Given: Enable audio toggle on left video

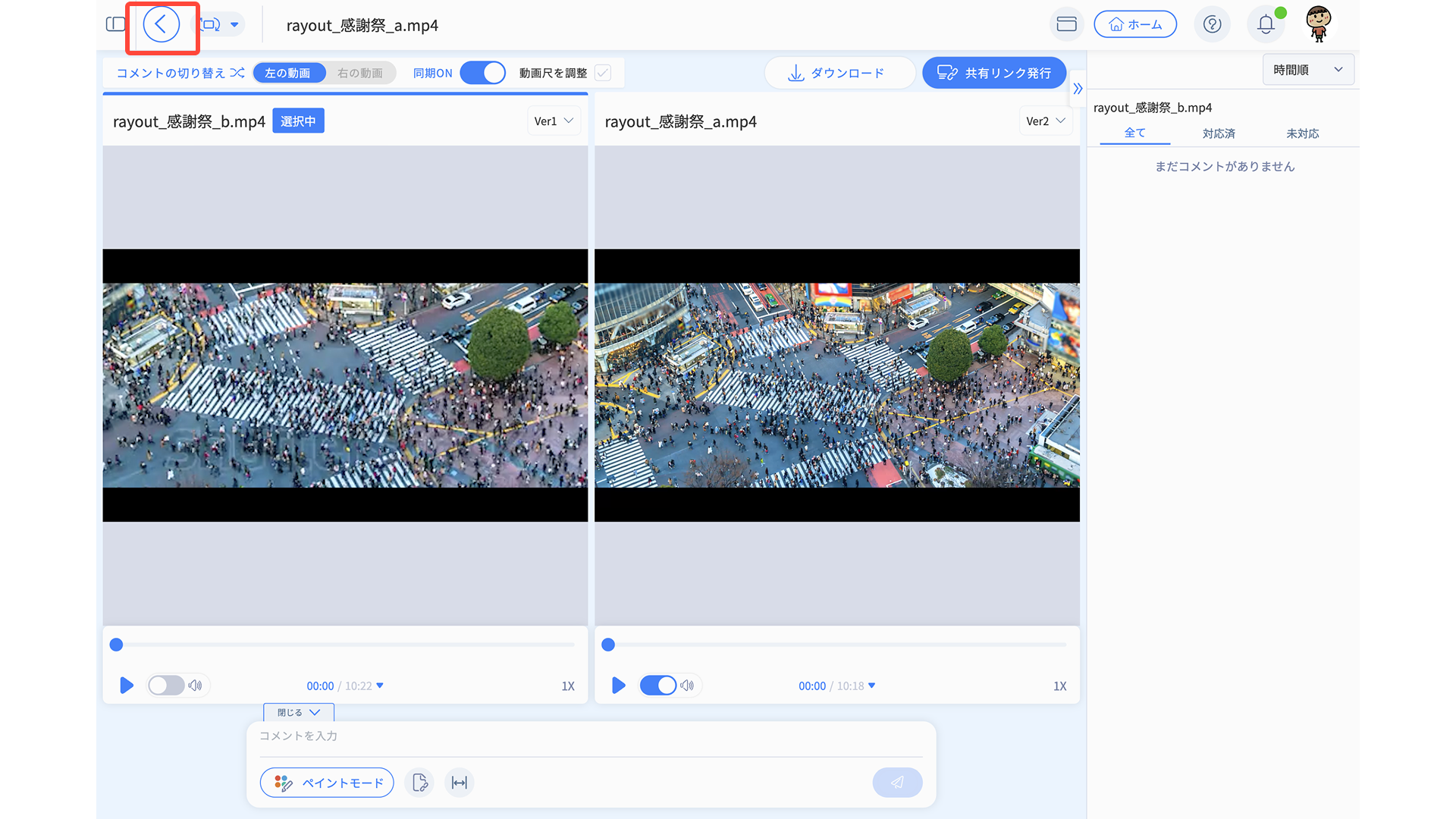Looking at the screenshot, I should pyautogui.click(x=166, y=686).
